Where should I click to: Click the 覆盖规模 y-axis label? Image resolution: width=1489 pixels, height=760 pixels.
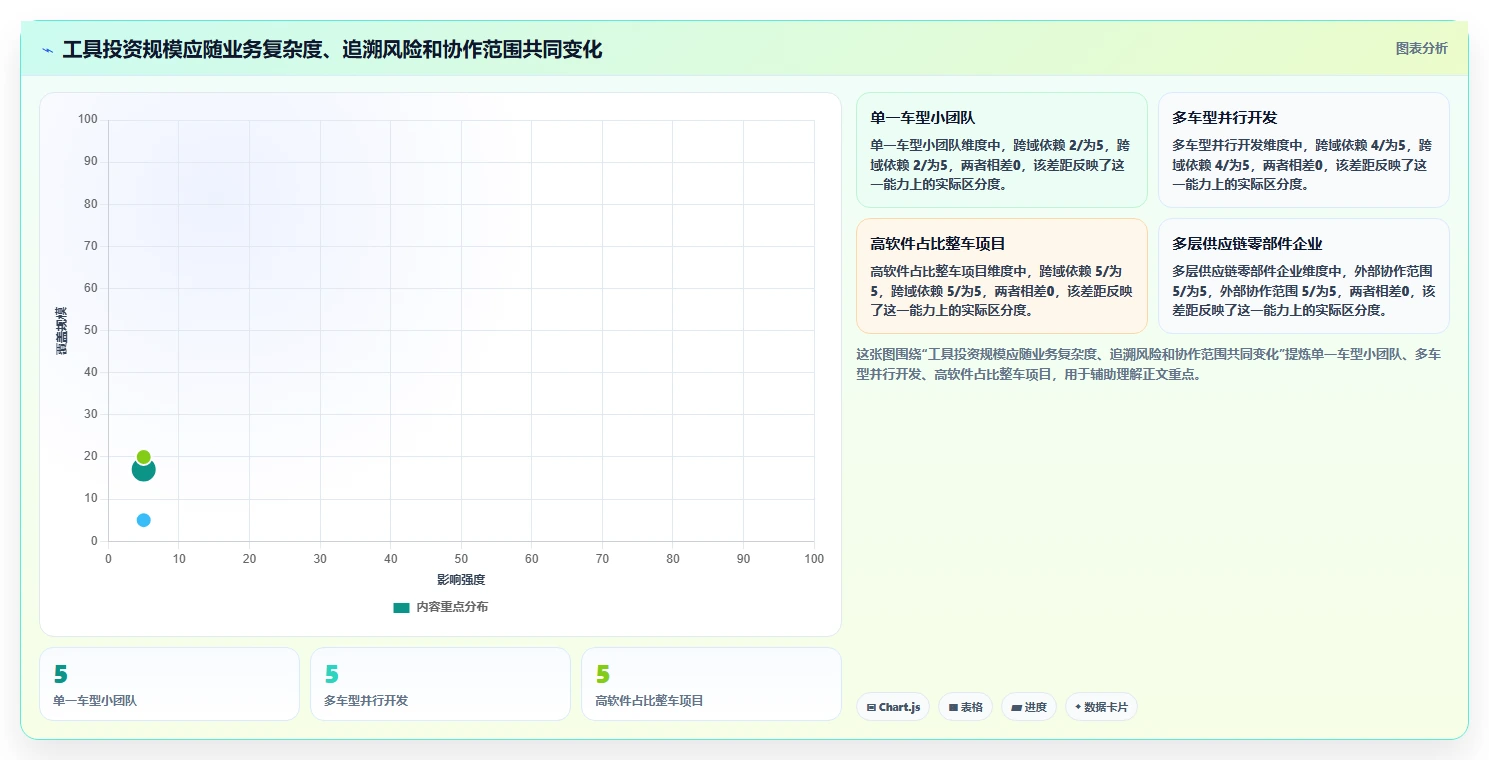pyautogui.click(x=61, y=330)
